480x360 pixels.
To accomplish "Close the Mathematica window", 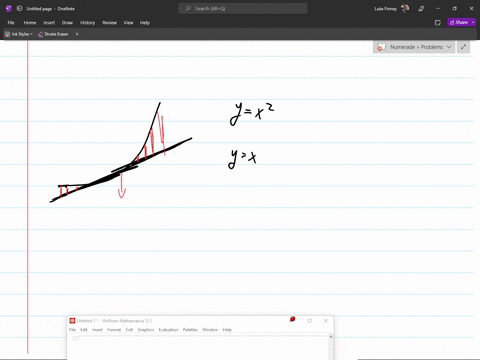I will tap(326, 321).
